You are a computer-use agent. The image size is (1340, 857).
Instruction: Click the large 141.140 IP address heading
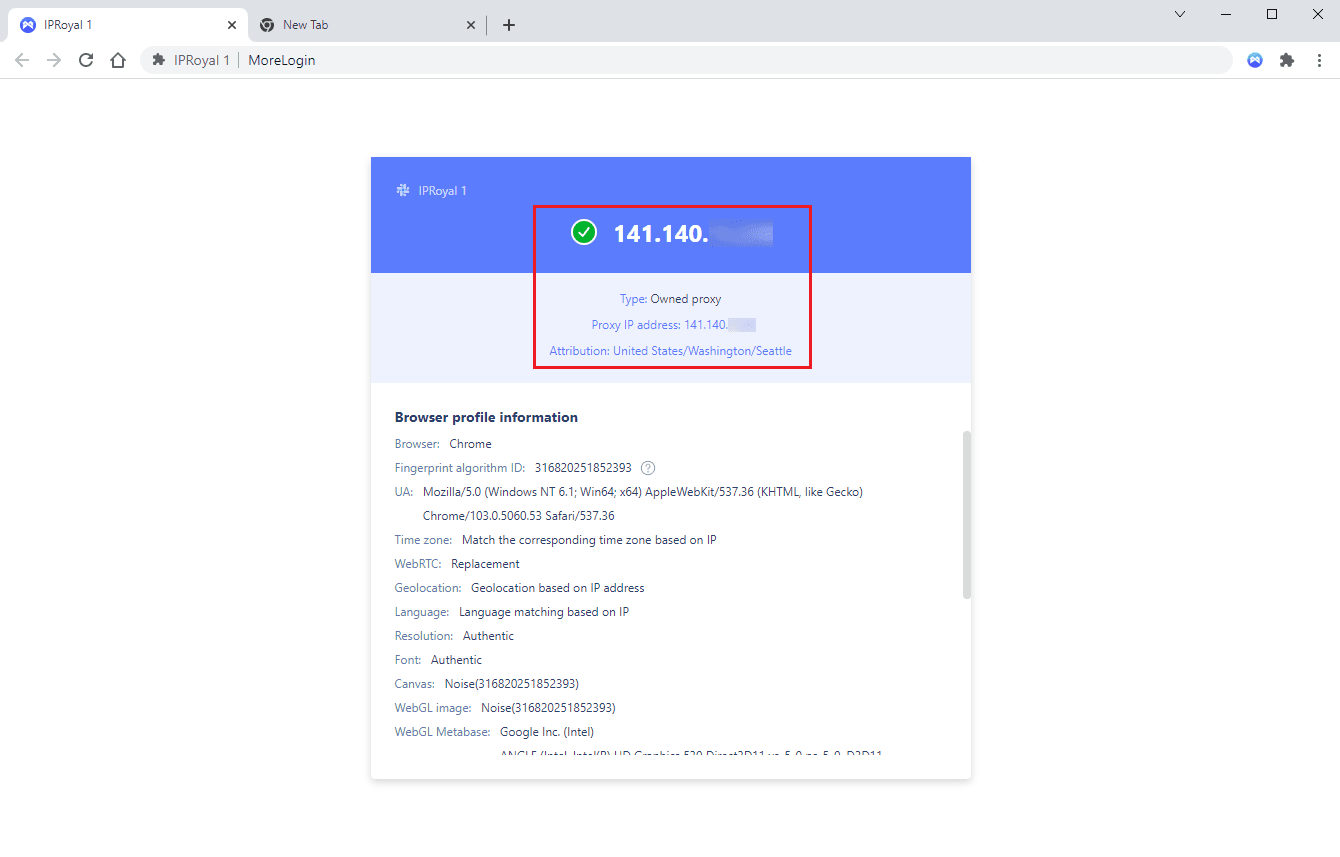pyautogui.click(x=693, y=233)
